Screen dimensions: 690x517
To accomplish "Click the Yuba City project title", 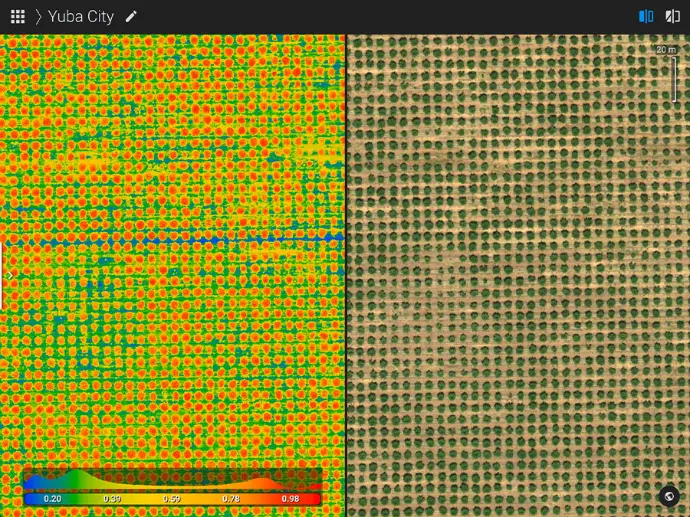I will pos(81,17).
